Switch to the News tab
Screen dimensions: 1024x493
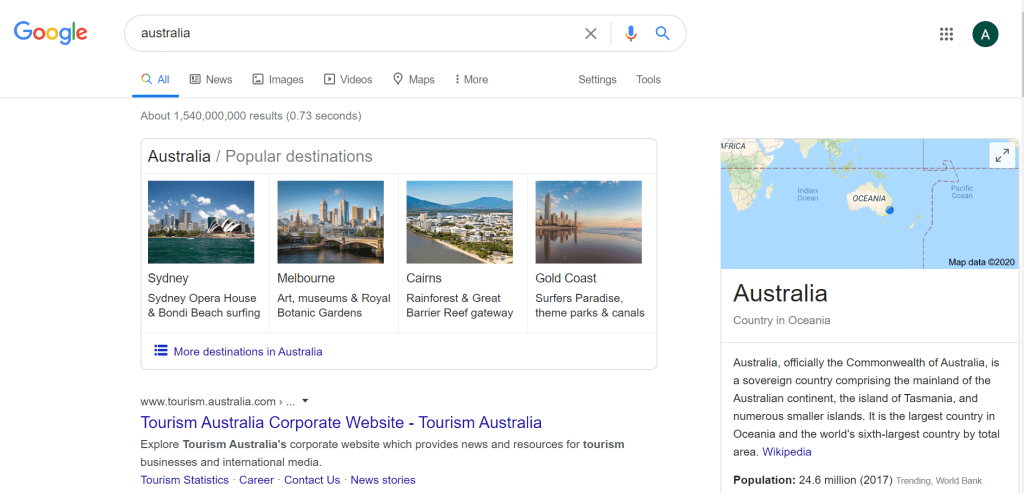click(211, 80)
